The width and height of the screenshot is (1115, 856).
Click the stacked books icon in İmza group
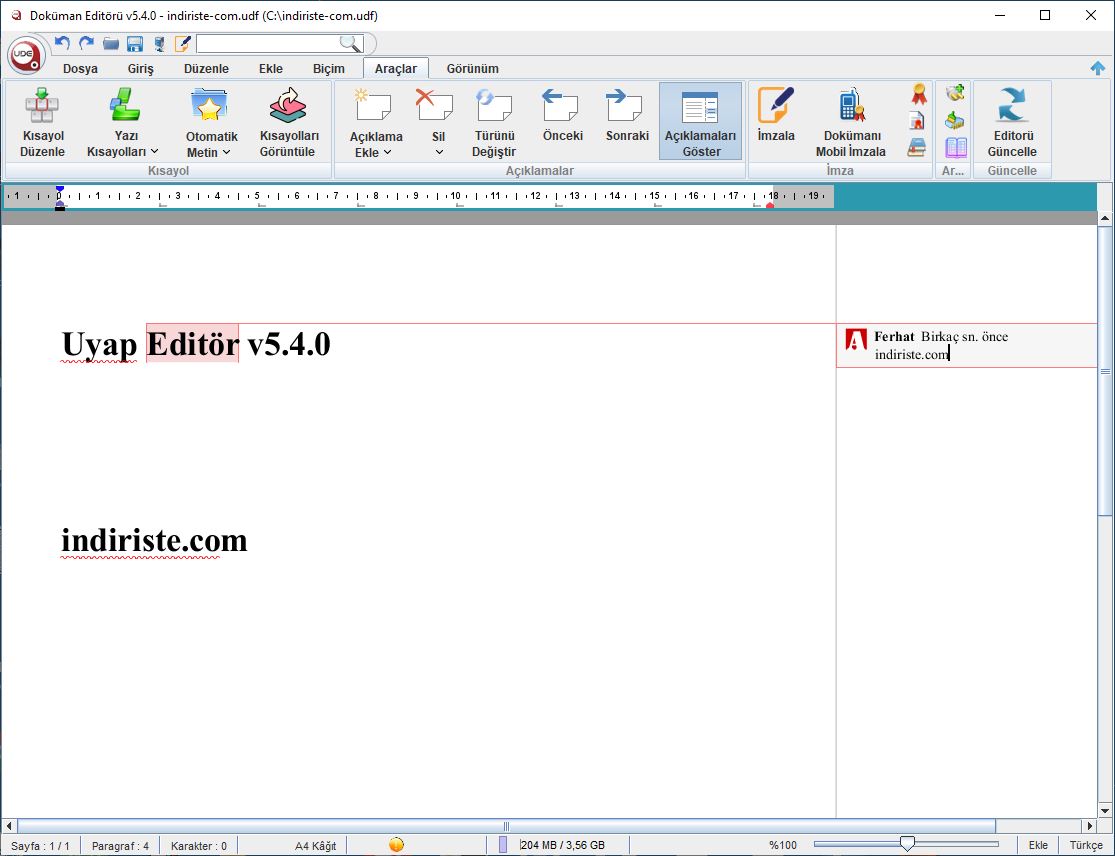917,147
